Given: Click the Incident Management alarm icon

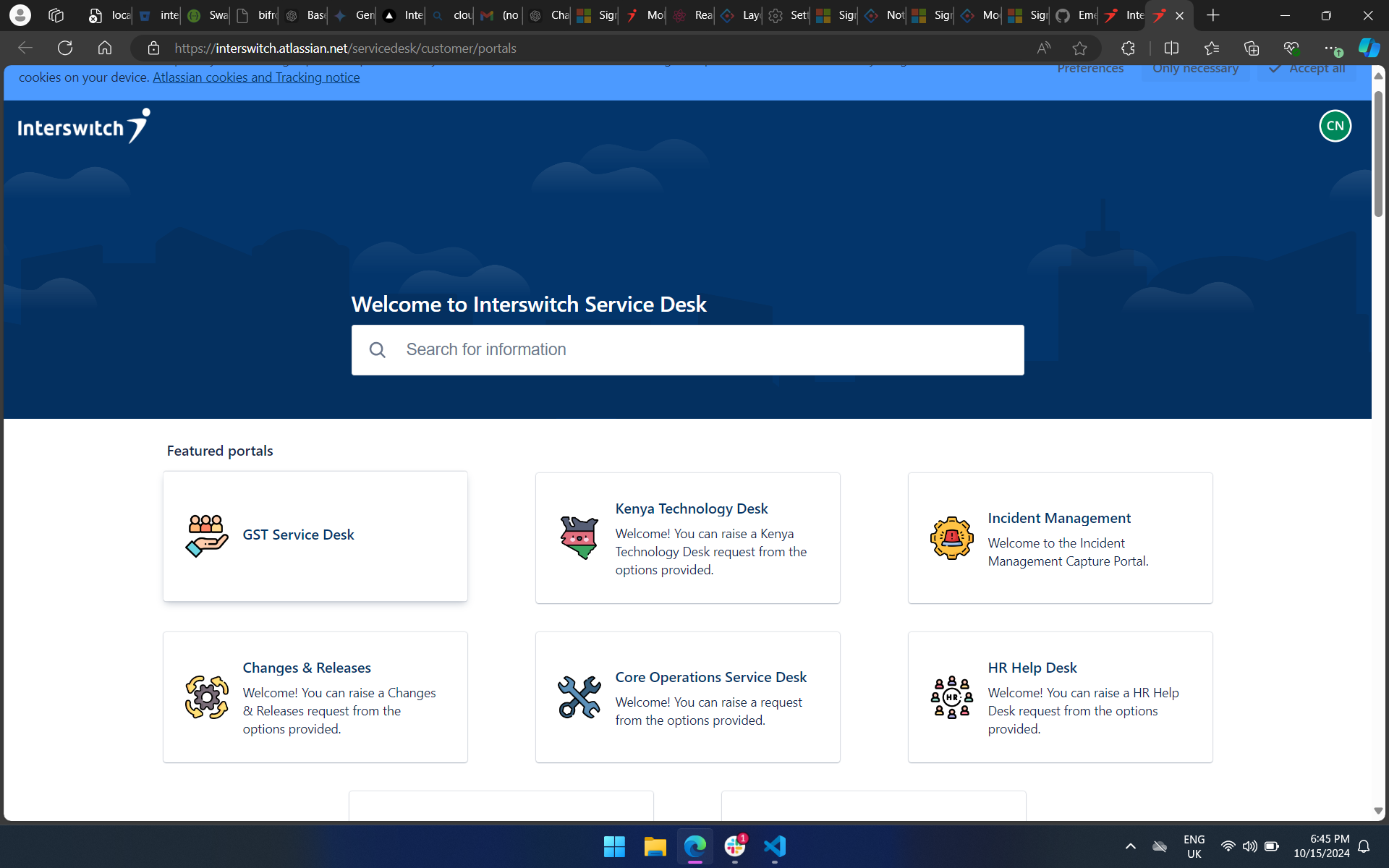Looking at the screenshot, I should coord(951,537).
